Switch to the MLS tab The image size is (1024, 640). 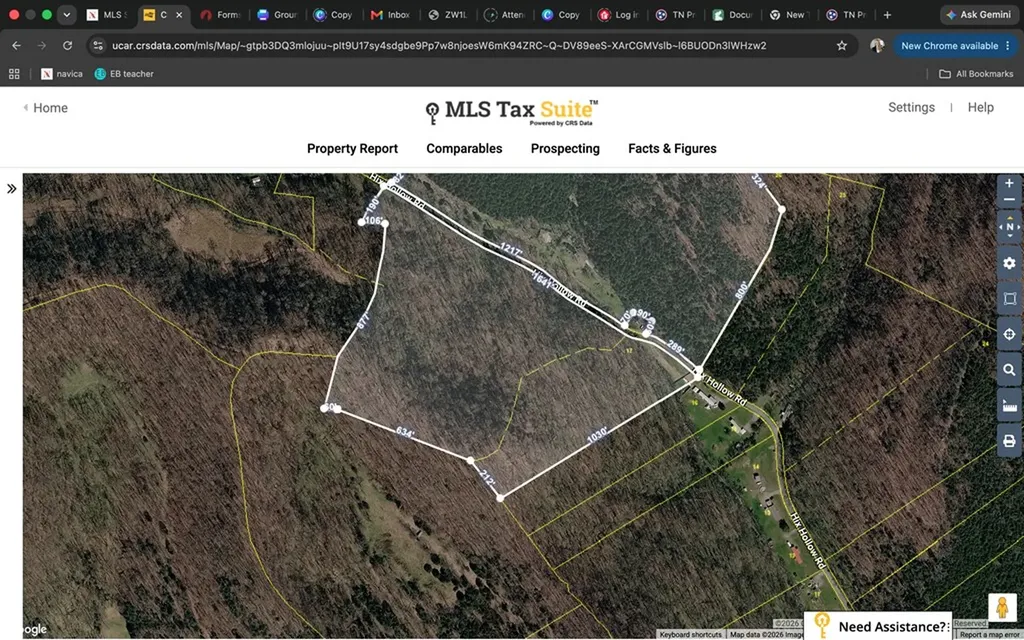point(107,14)
